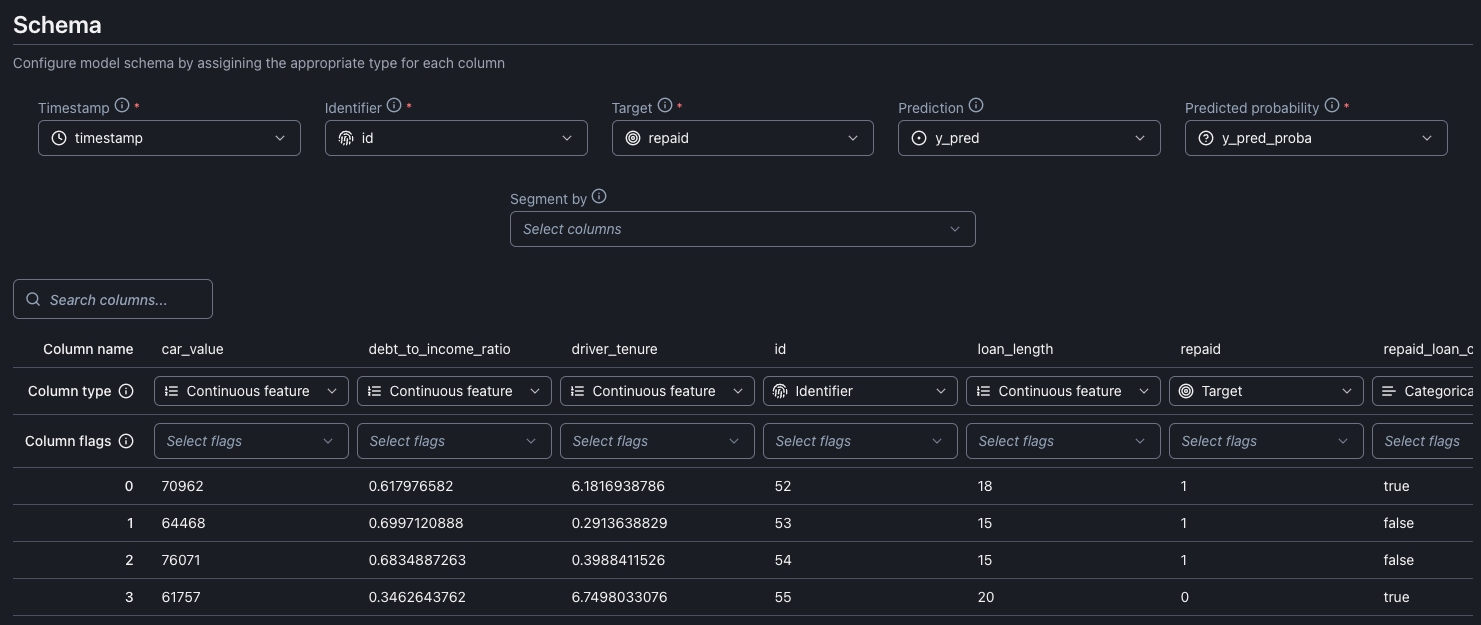
Task: Expand the y_pred_proba probability dropdown
Action: [x=1316, y=138]
